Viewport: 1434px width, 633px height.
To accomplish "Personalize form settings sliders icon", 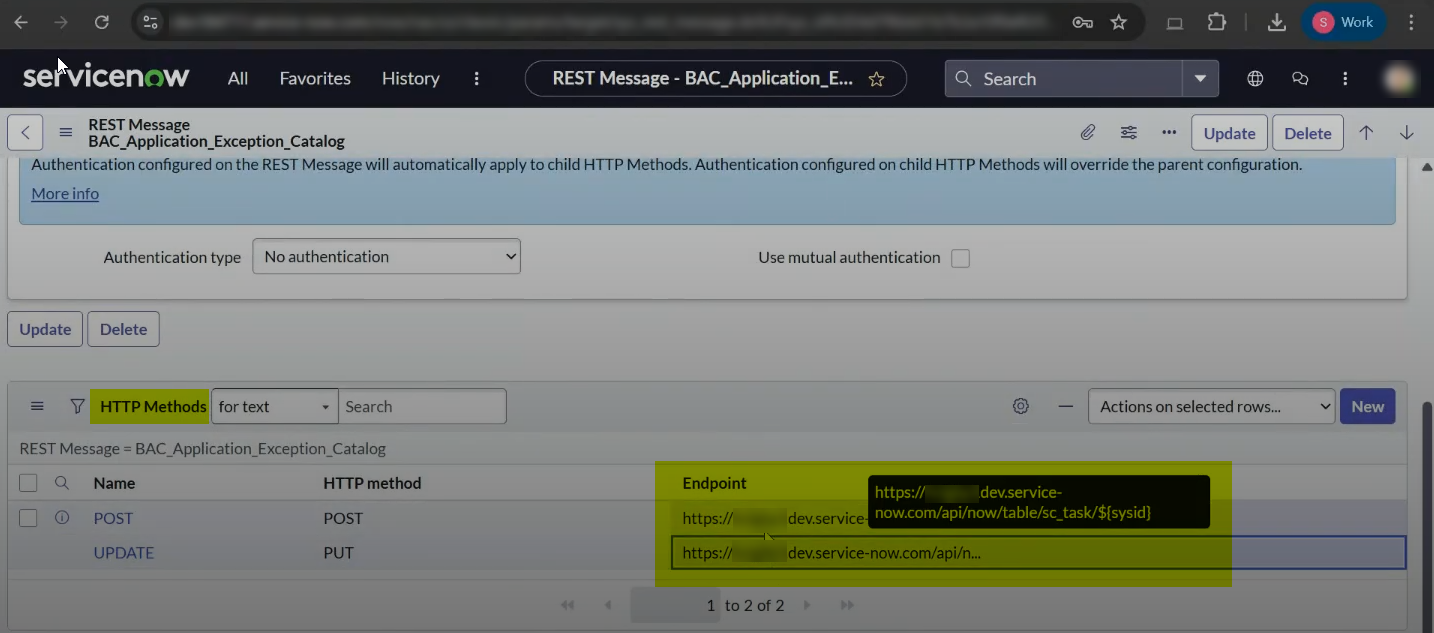I will [1128, 132].
